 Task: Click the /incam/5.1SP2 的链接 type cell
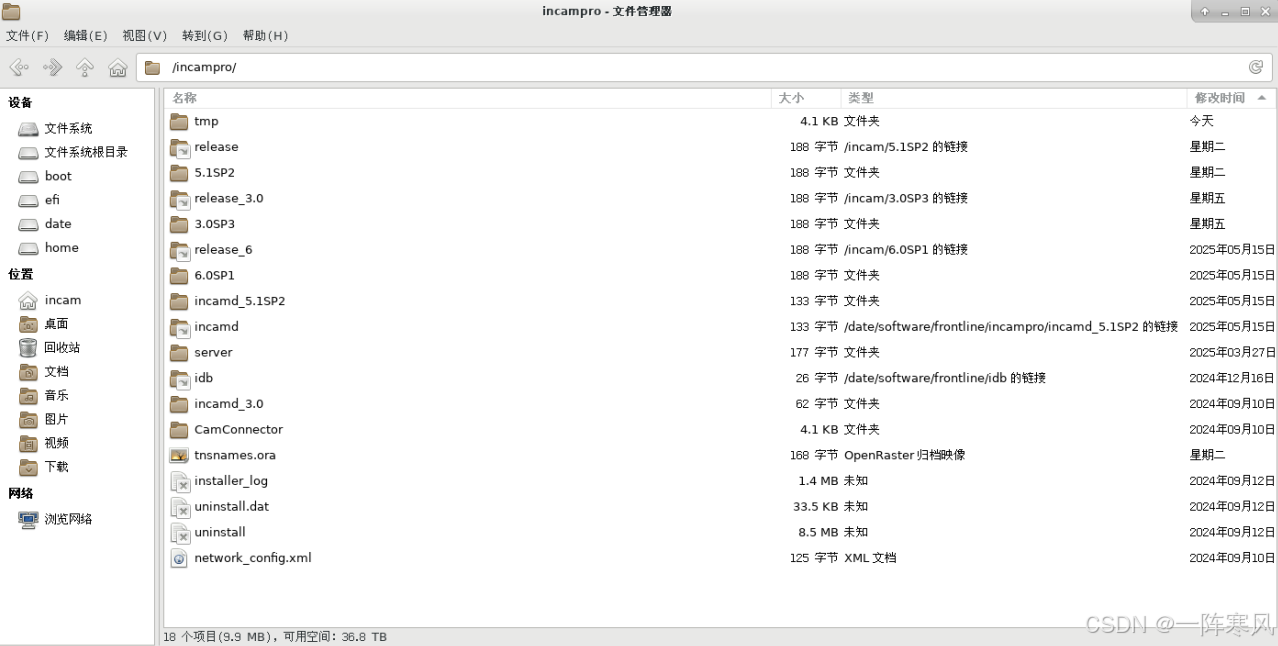pos(906,147)
